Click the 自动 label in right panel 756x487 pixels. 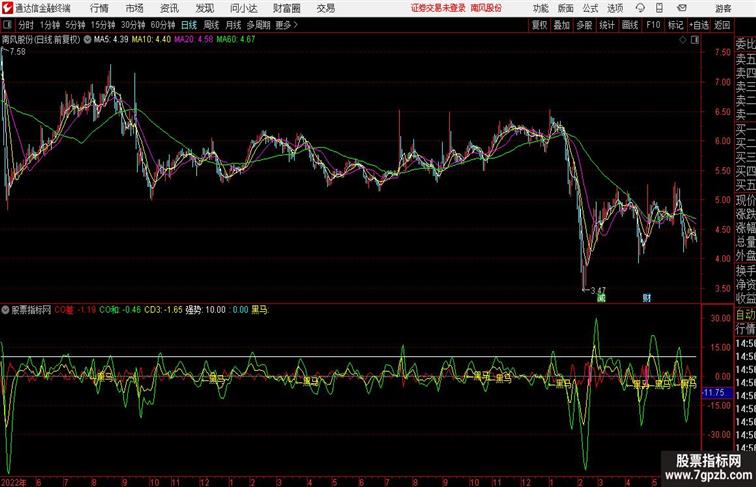[x=745, y=315]
